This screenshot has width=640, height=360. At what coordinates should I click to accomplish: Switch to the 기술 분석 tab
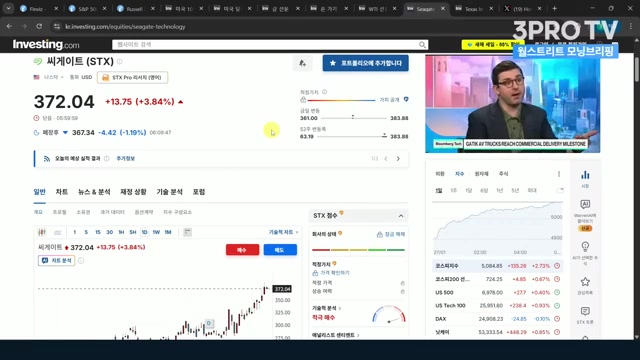point(169,192)
